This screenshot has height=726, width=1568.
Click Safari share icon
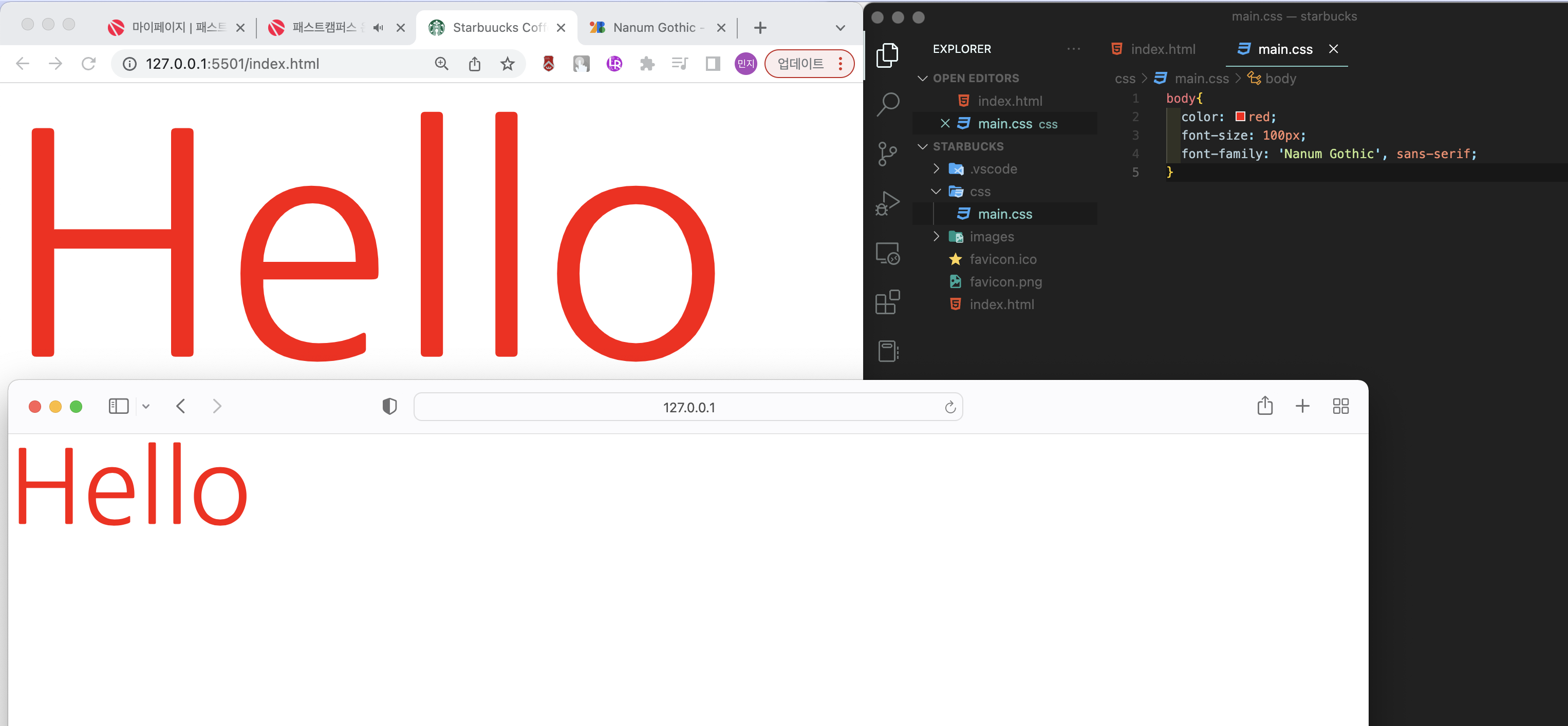click(x=1265, y=406)
